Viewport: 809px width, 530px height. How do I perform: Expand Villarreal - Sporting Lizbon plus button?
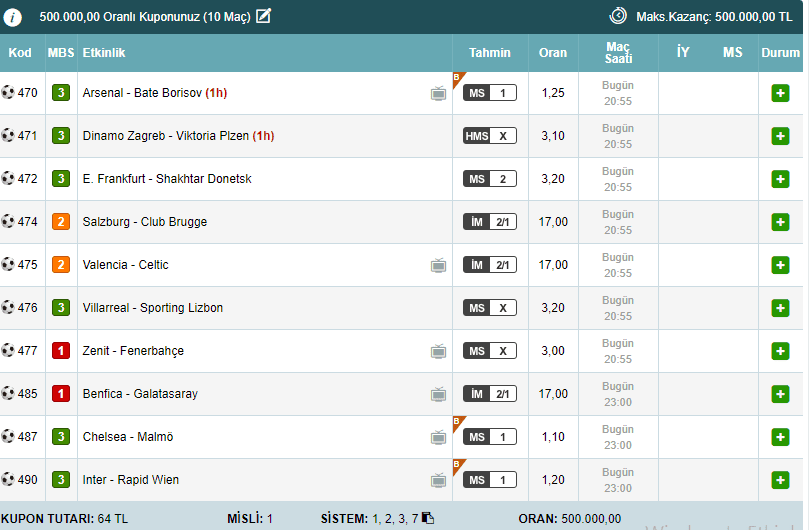(780, 308)
